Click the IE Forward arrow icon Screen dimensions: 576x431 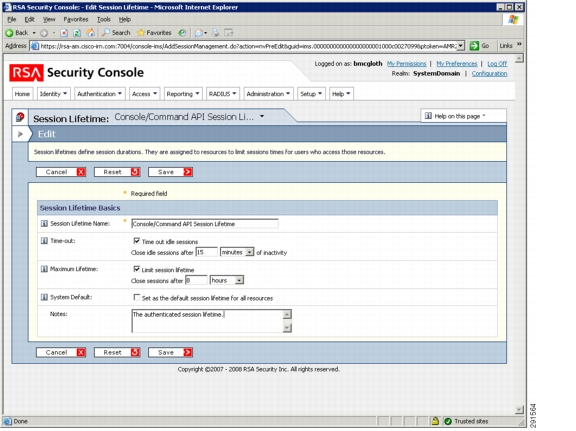click(x=44, y=33)
